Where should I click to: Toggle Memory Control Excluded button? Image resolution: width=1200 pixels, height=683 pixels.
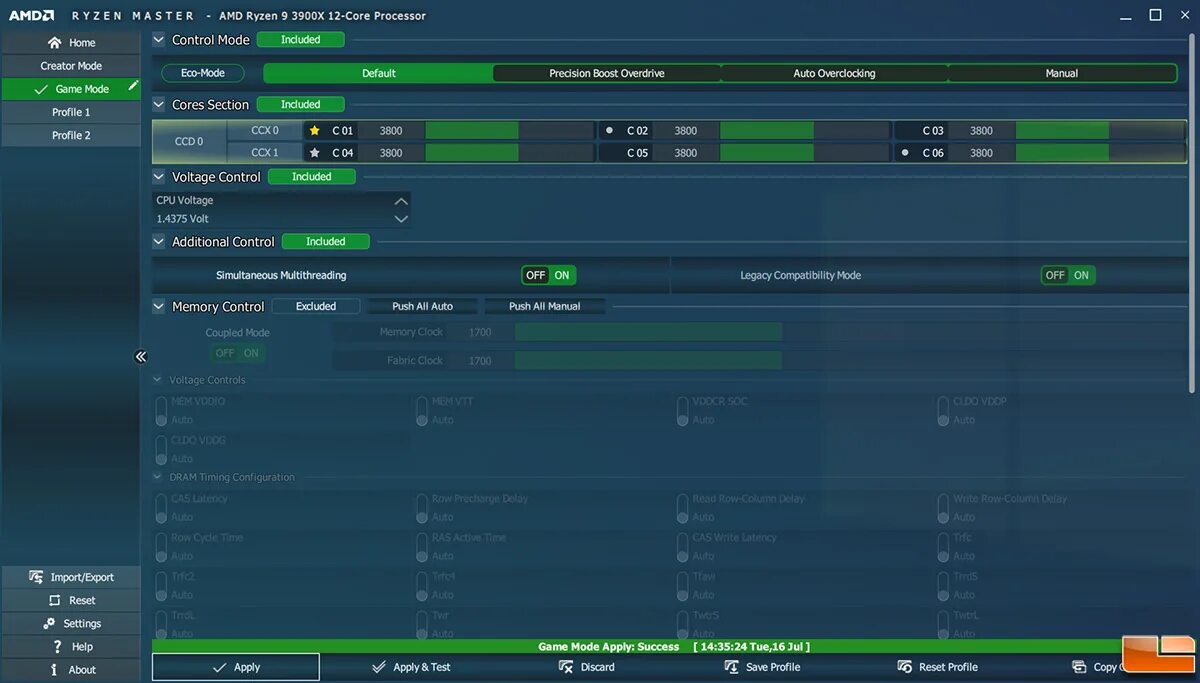315,306
